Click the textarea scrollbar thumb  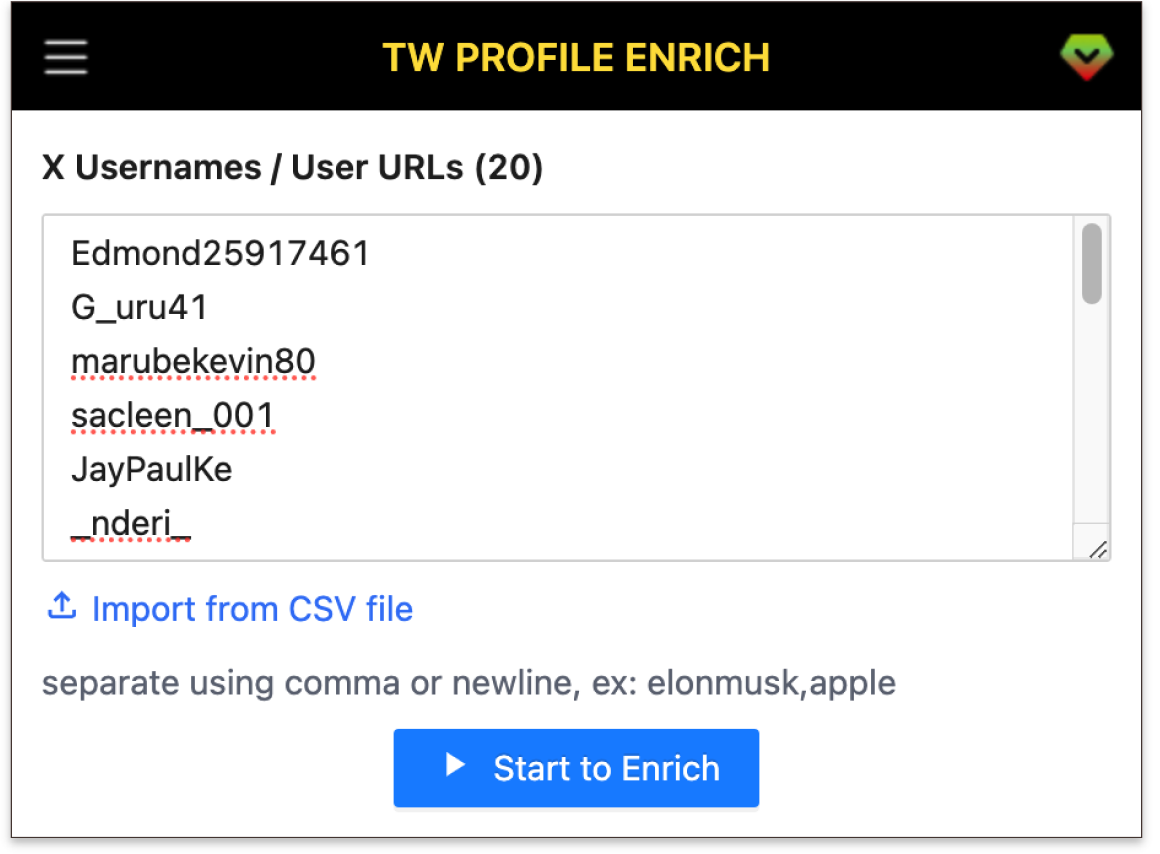[1090, 265]
